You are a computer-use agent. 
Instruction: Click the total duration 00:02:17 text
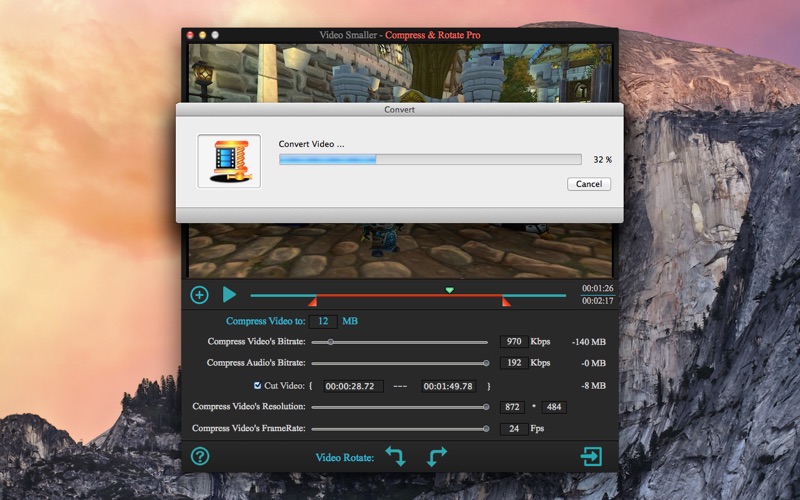[x=597, y=301]
